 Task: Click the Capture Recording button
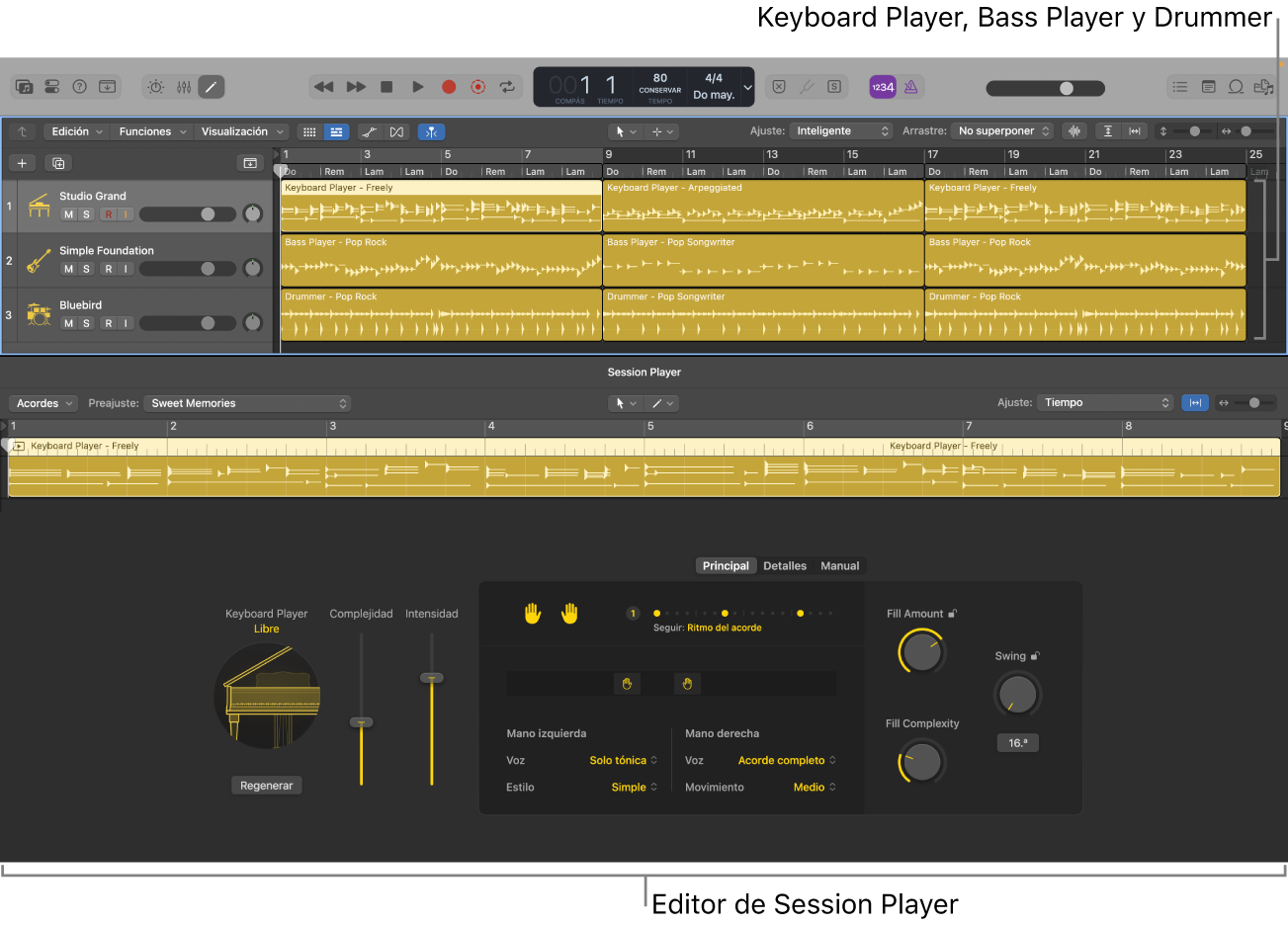tap(478, 87)
